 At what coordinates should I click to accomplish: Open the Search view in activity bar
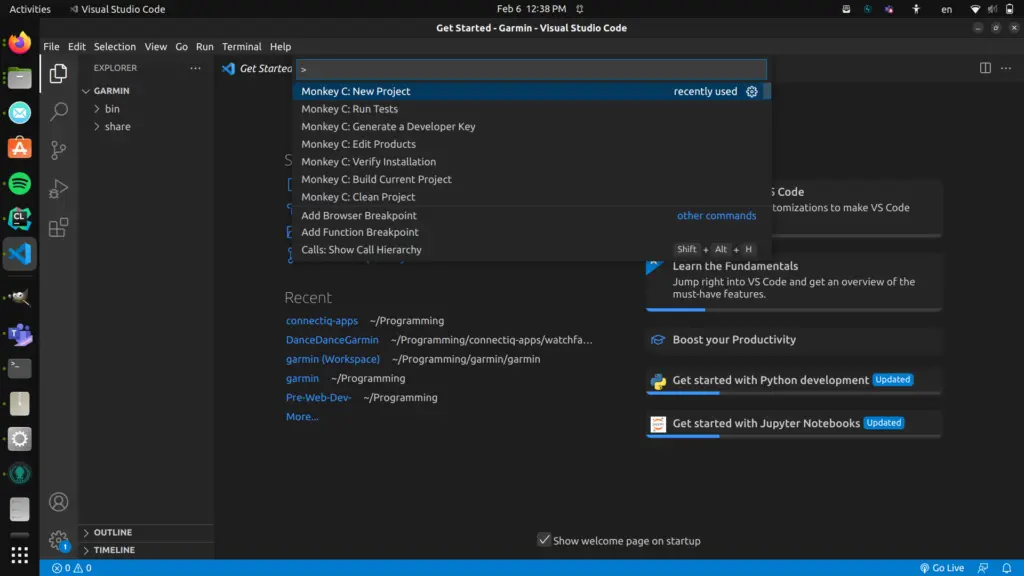tap(59, 111)
